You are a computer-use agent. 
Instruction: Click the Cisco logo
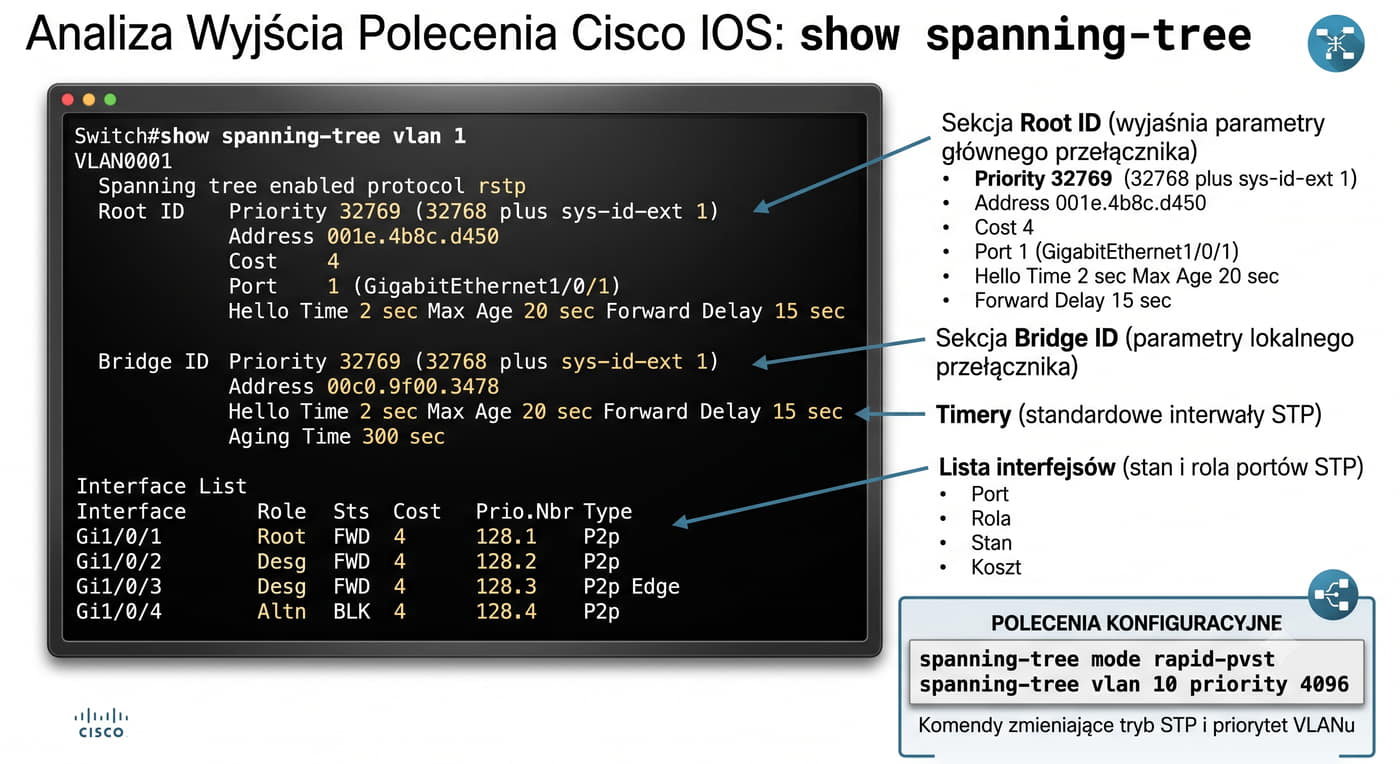click(x=101, y=723)
